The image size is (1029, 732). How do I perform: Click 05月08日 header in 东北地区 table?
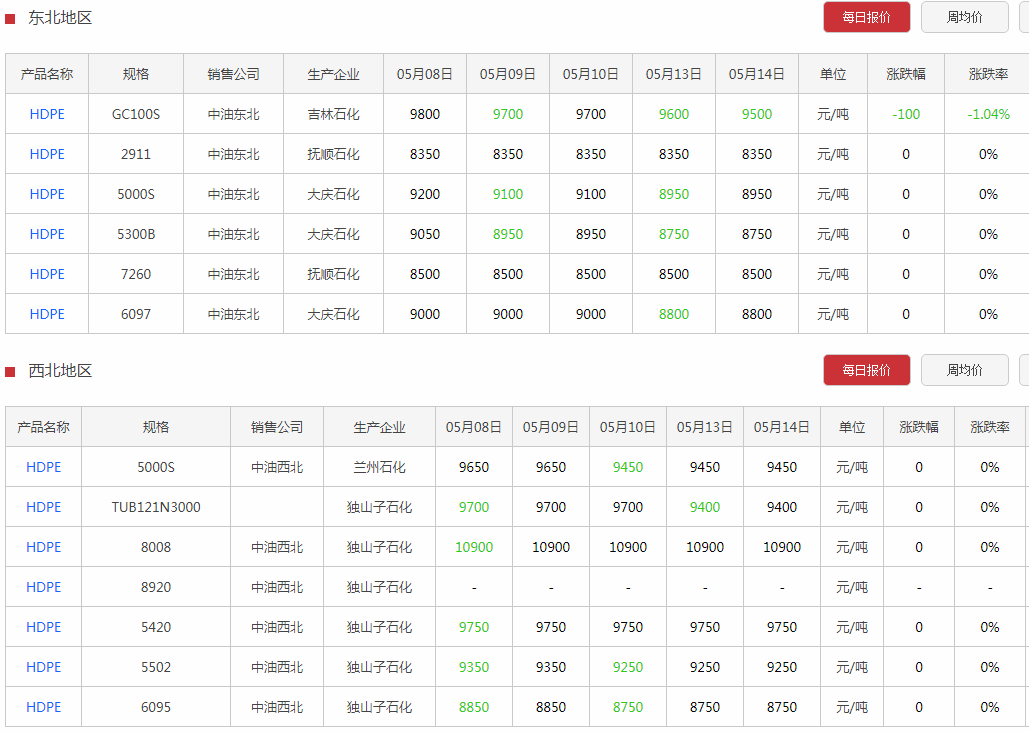click(425, 74)
